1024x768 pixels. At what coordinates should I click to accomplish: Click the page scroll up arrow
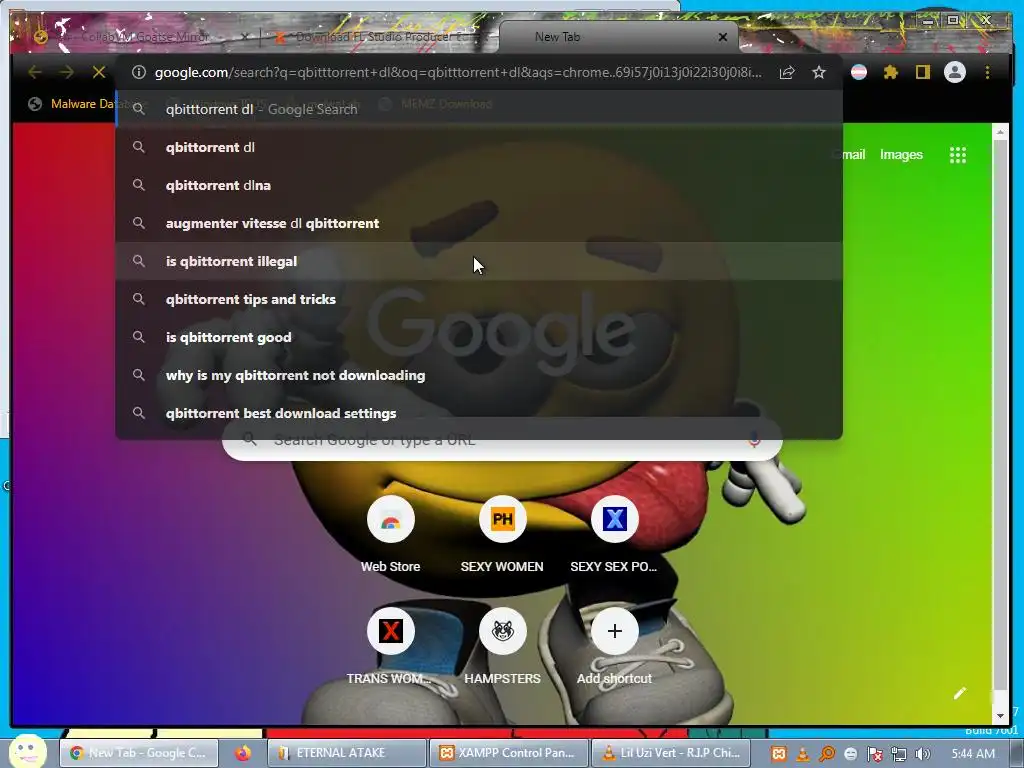[x=1000, y=132]
